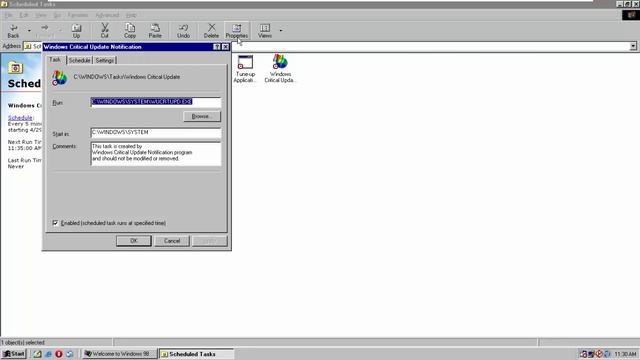Viewport: 640px width, 360px height.
Task: Click the first system tray icon
Action: (x=583, y=354)
